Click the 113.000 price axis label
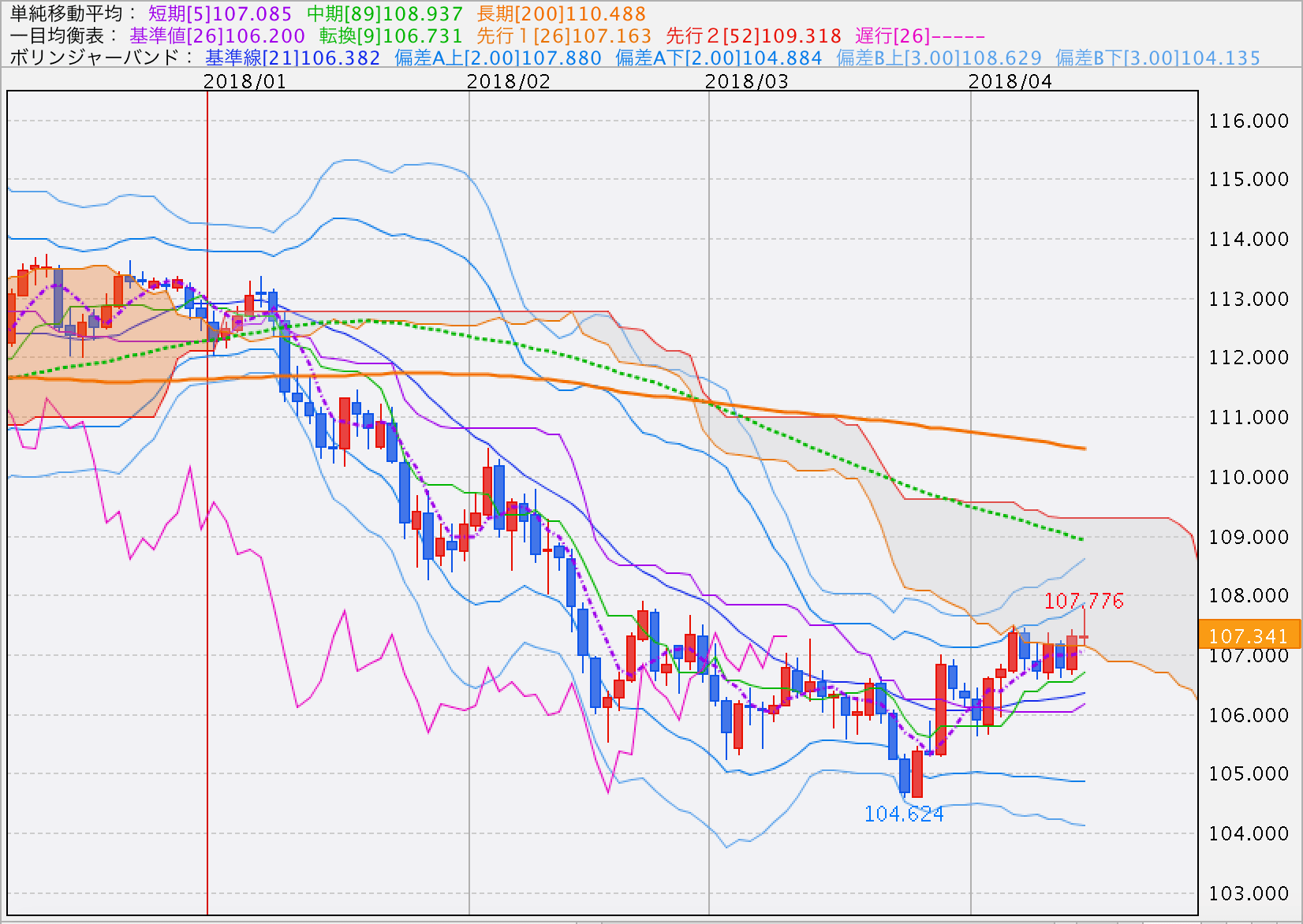 (1249, 299)
